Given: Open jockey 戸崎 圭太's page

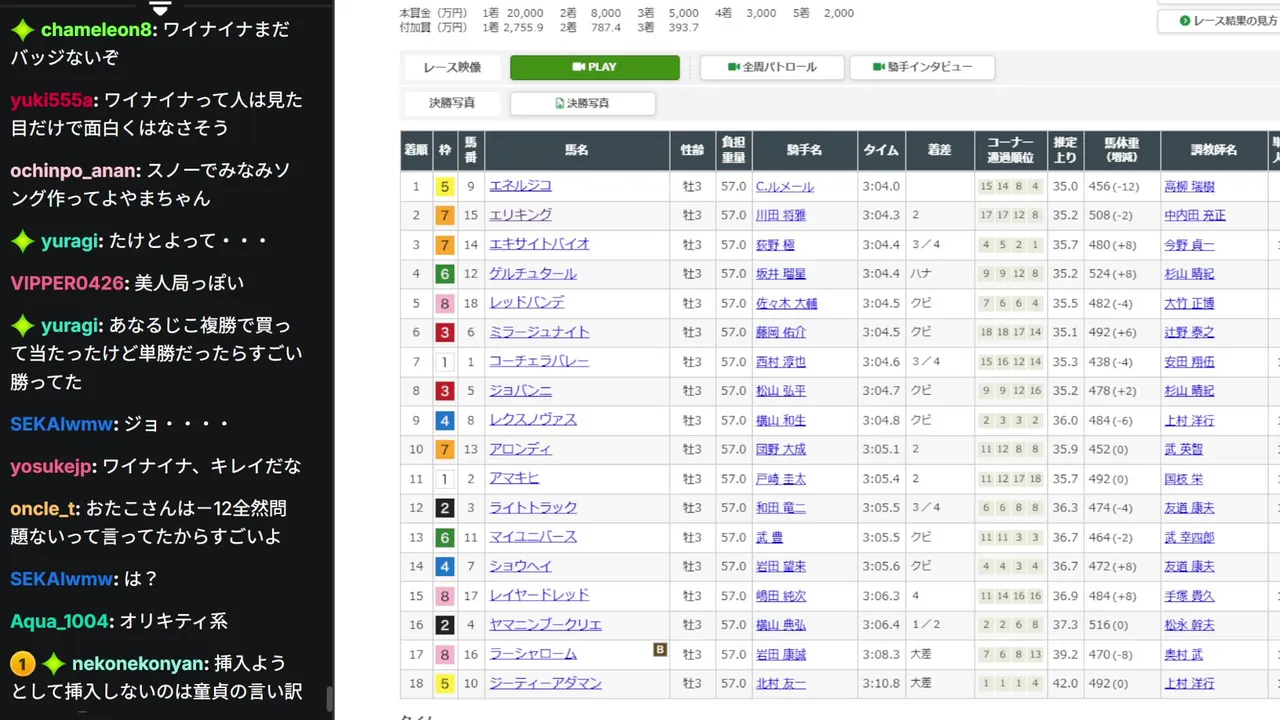Looking at the screenshot, I should [x=781, y=478].
